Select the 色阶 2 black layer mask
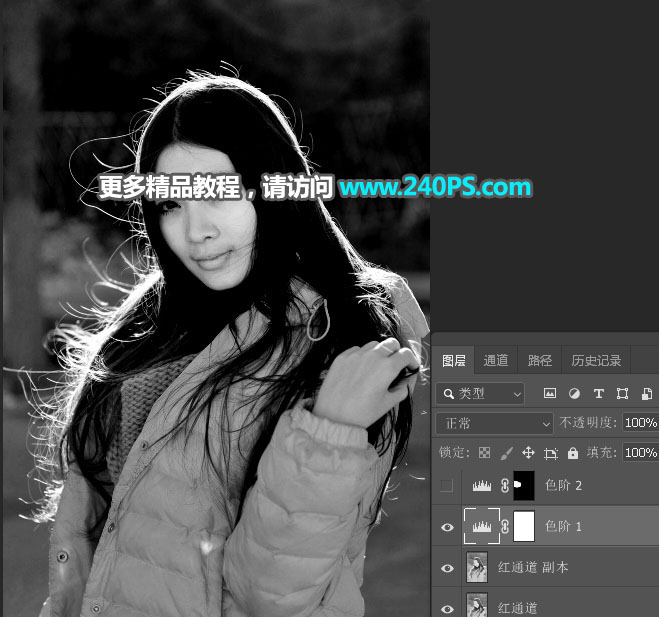659x617 pixels. pos(524,485)
